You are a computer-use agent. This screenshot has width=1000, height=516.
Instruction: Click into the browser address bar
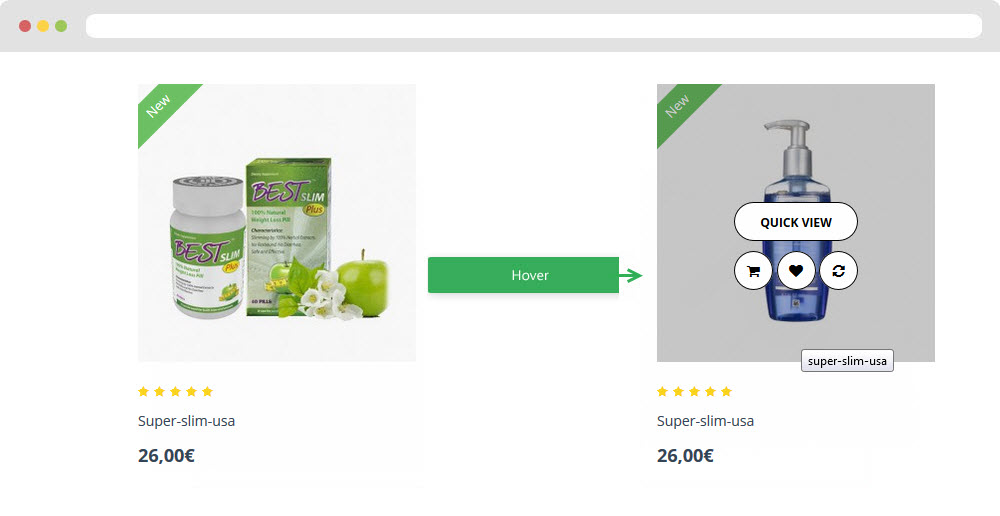(x=534, y=26)
